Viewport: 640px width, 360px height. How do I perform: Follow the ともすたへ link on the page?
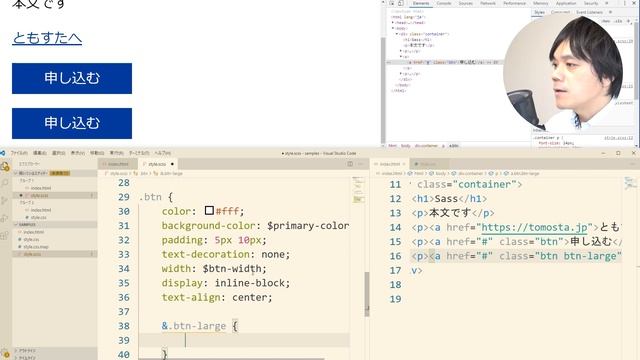[47, 38]
